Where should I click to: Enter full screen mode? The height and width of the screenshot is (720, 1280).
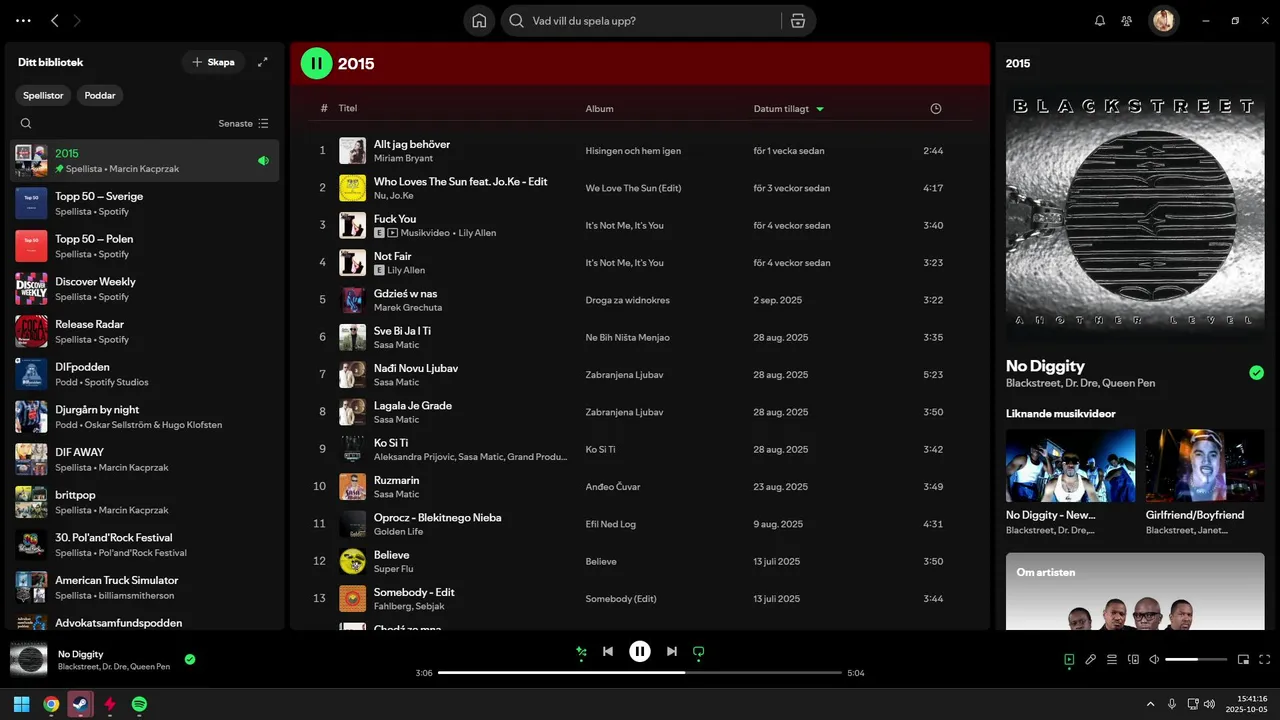[x=1265, y=660]
